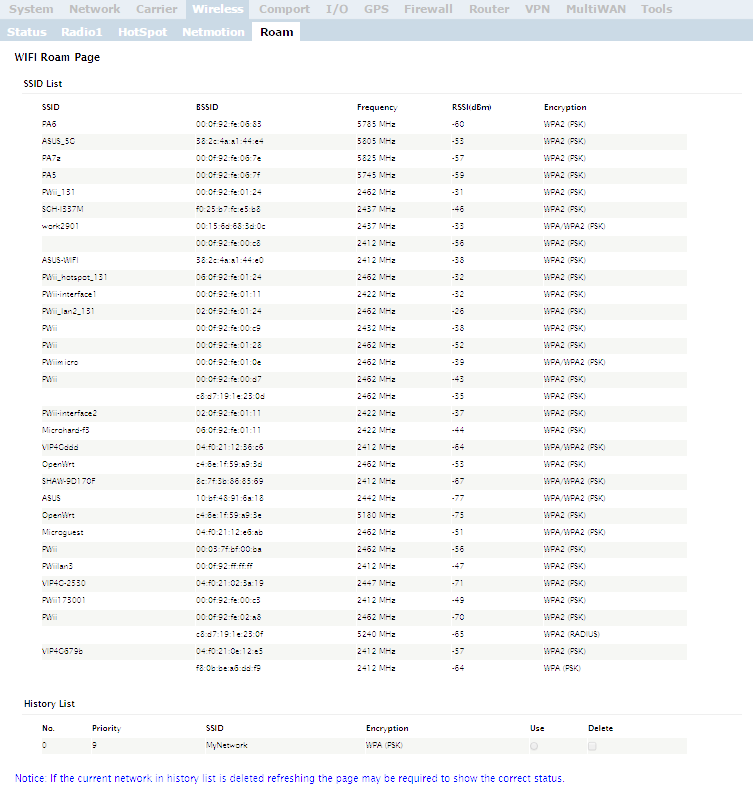Click the ASUS-WIFI SSID entry

60,260
